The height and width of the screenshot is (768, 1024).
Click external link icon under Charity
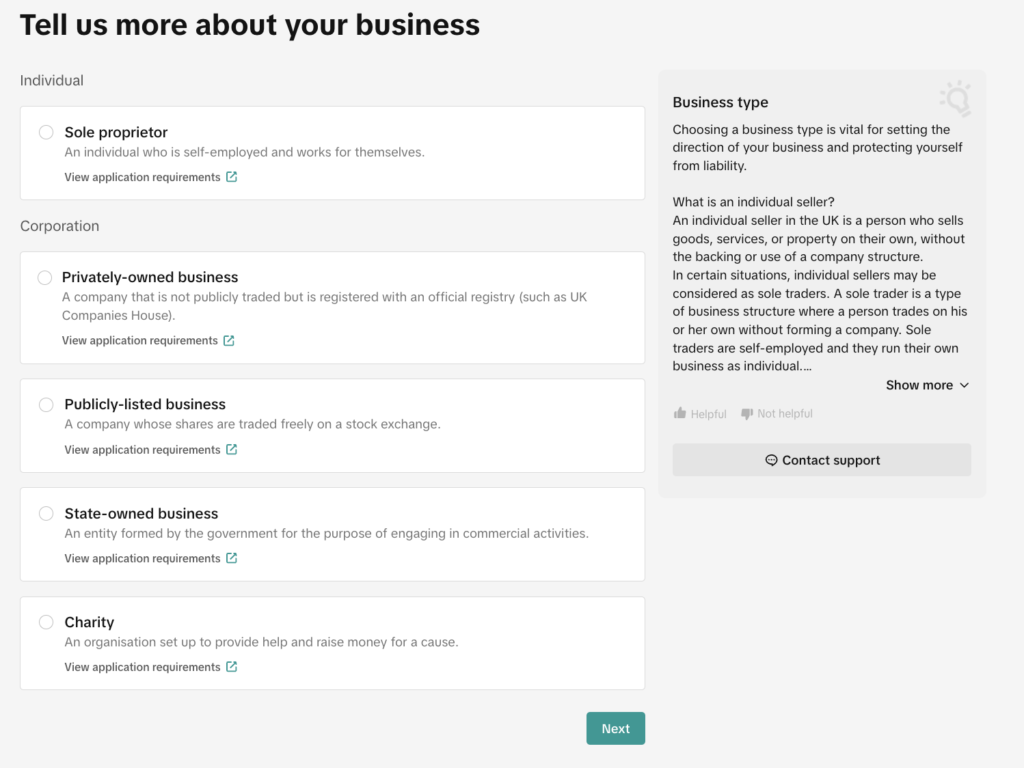[232, 667]
